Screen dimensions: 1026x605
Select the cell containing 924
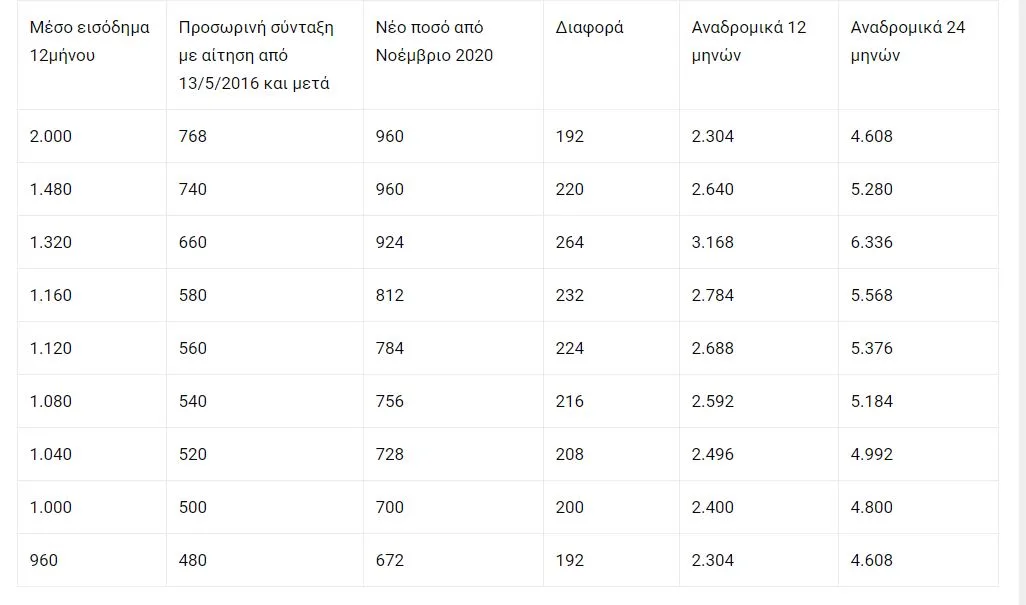tap(390, 242)
